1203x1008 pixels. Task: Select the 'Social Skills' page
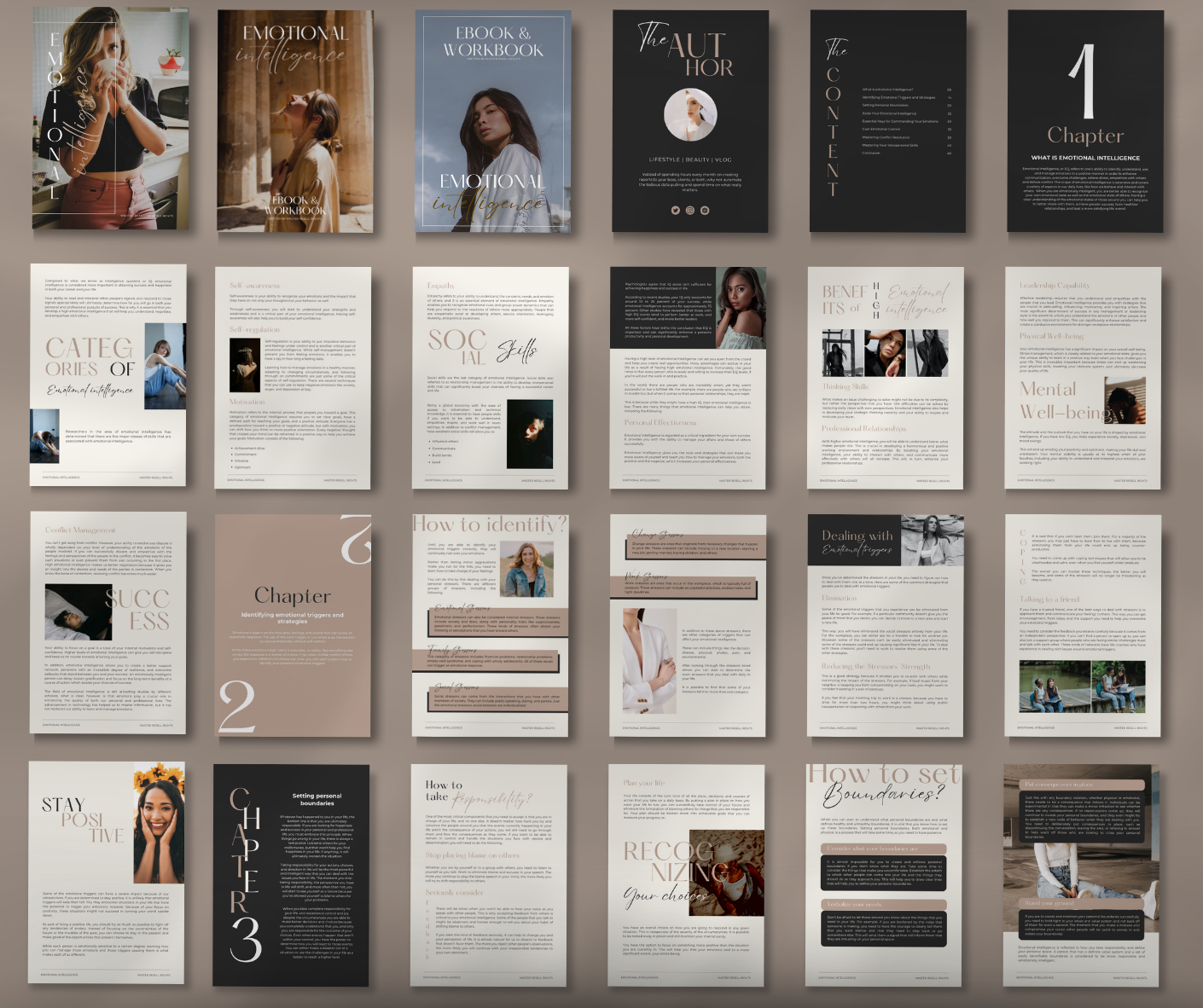(x=490, y=377)
